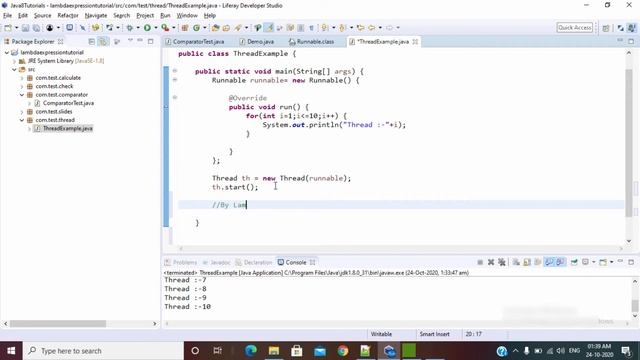Screen dimensions: 640x360
Task: Click Remove Launch (X) console icon
Action: [x=491, y=262]
